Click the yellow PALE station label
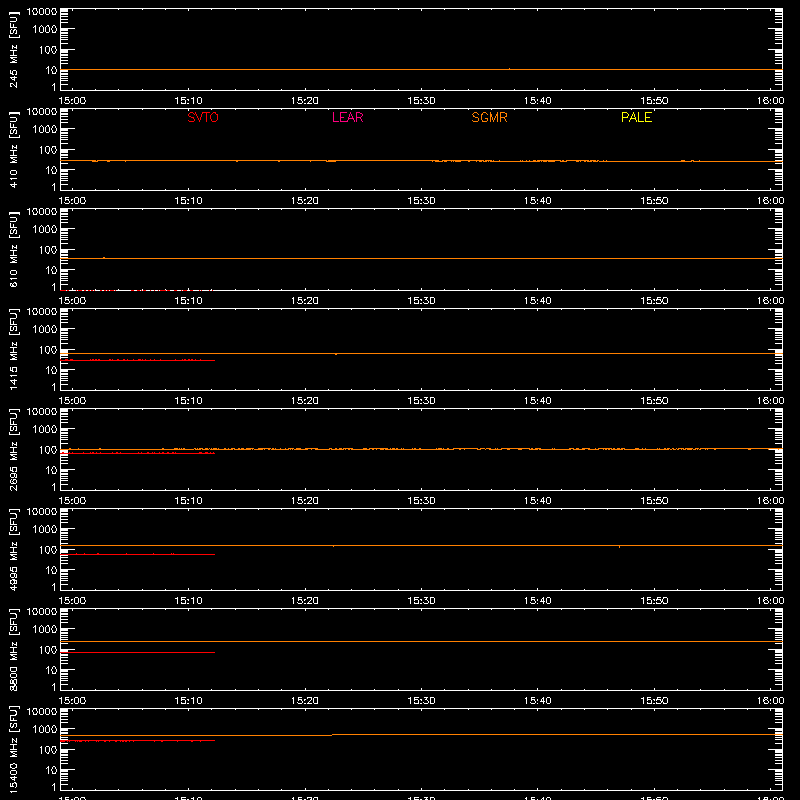Screen dimensions: 800x800 pyautogui.click(x=636, y=117)
